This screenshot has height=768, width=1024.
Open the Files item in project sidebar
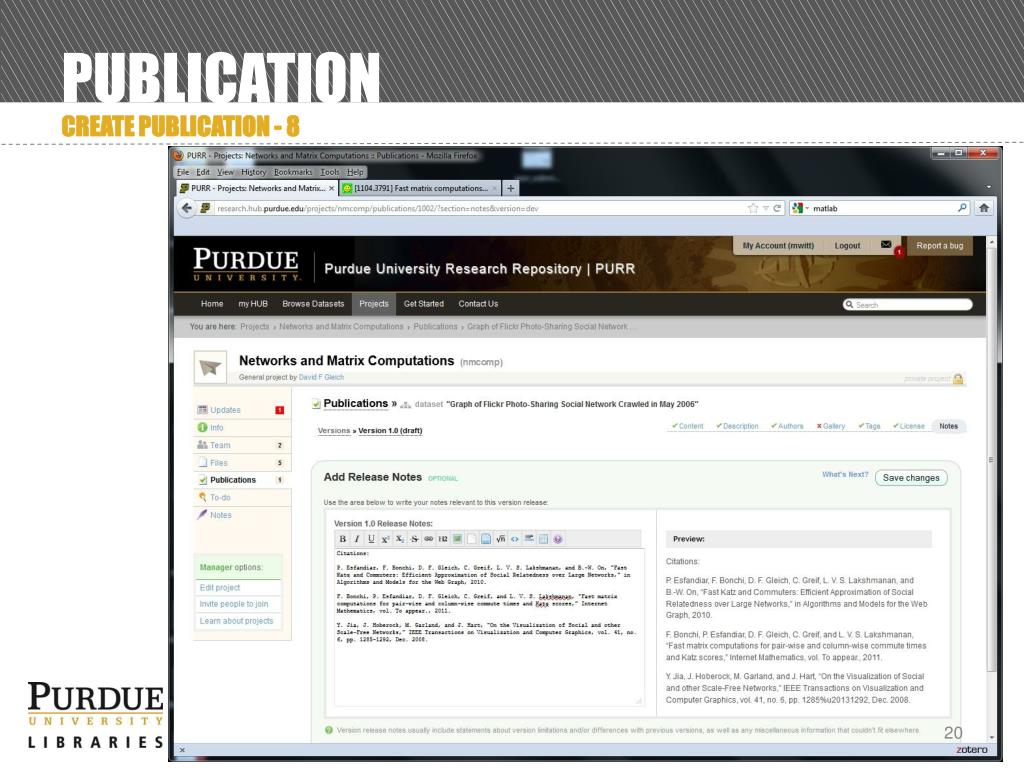click(242, 463)
